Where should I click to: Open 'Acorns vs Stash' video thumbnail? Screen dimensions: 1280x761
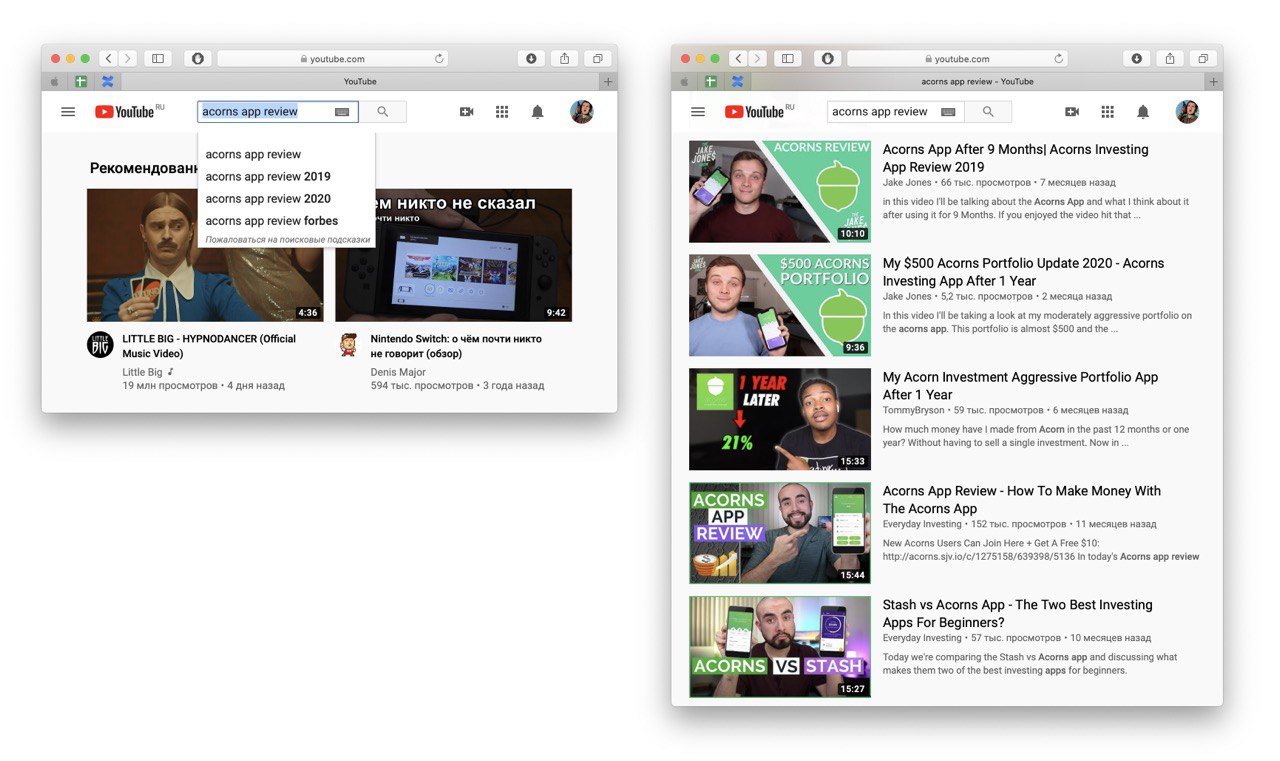(780, 647)
